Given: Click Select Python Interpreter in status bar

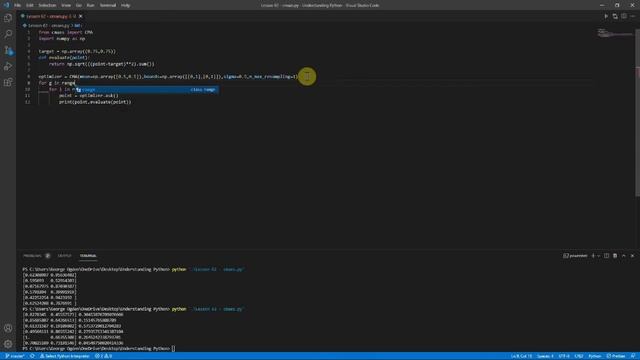Looking at the screenshot, I should point(64,356).
